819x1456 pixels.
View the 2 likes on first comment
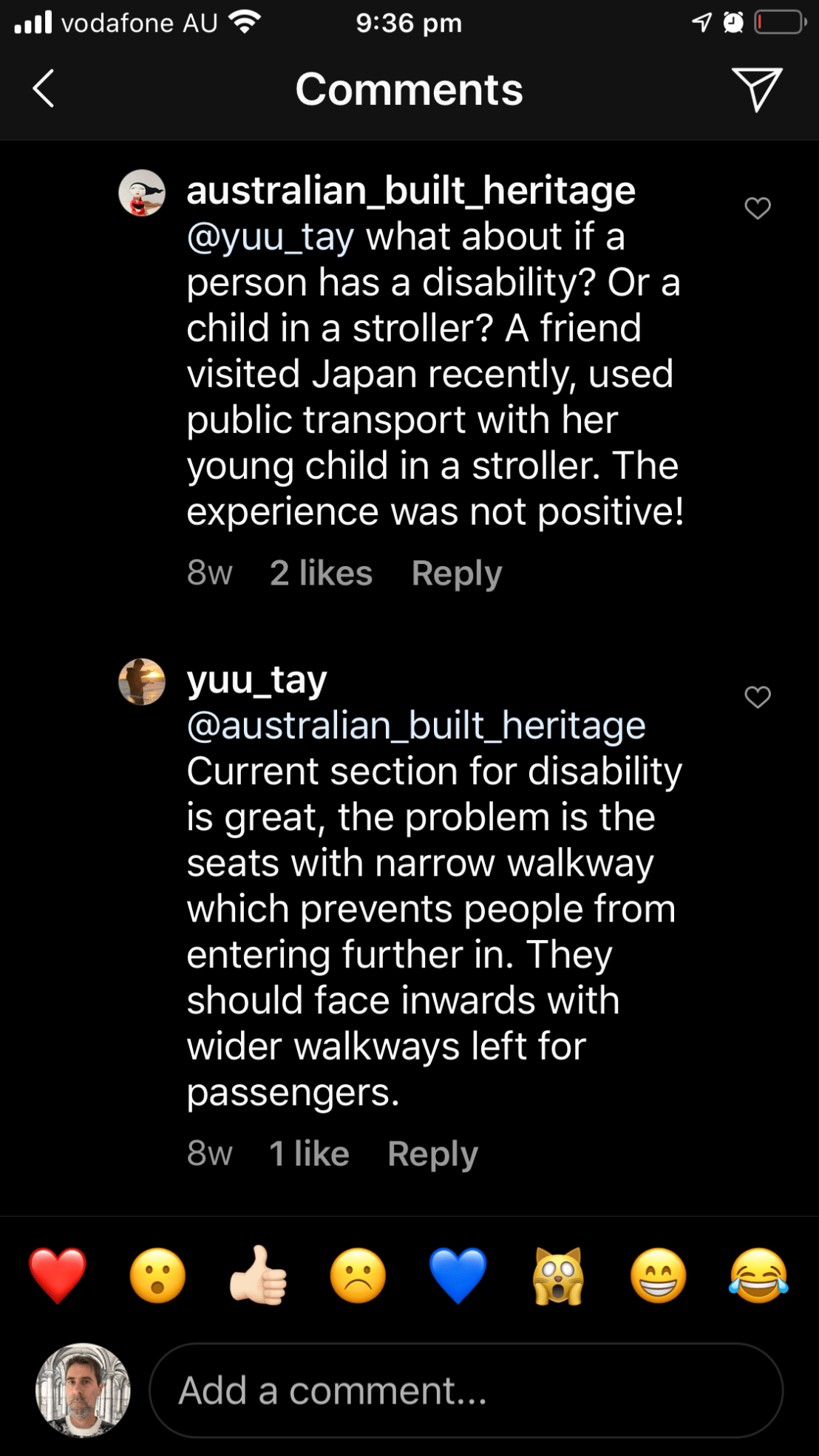[x=321, y=574]
